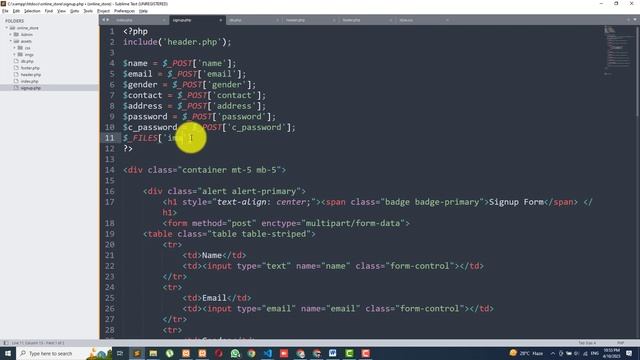Select the css folder icon
640x360 pixels.
(x=20, y=48)
